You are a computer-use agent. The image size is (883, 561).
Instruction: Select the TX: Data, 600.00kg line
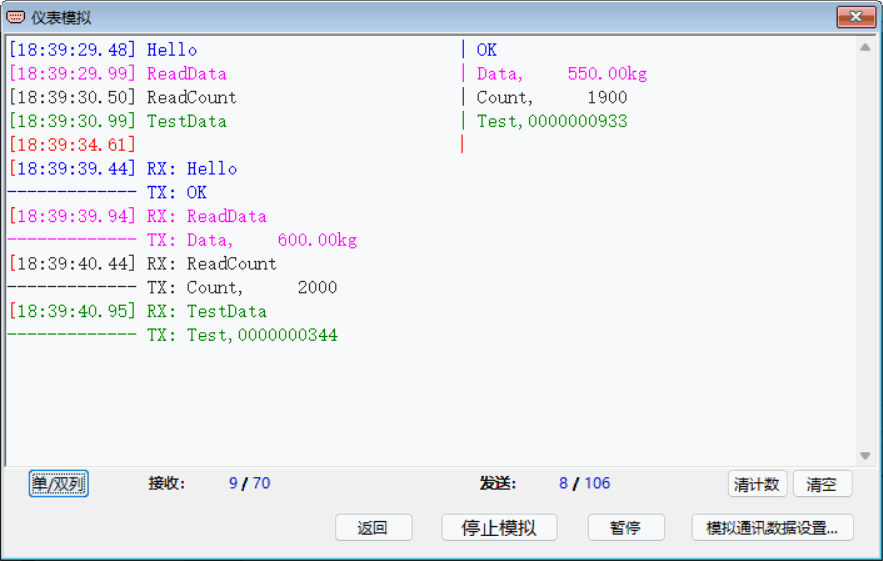click(x=252, y=240)
